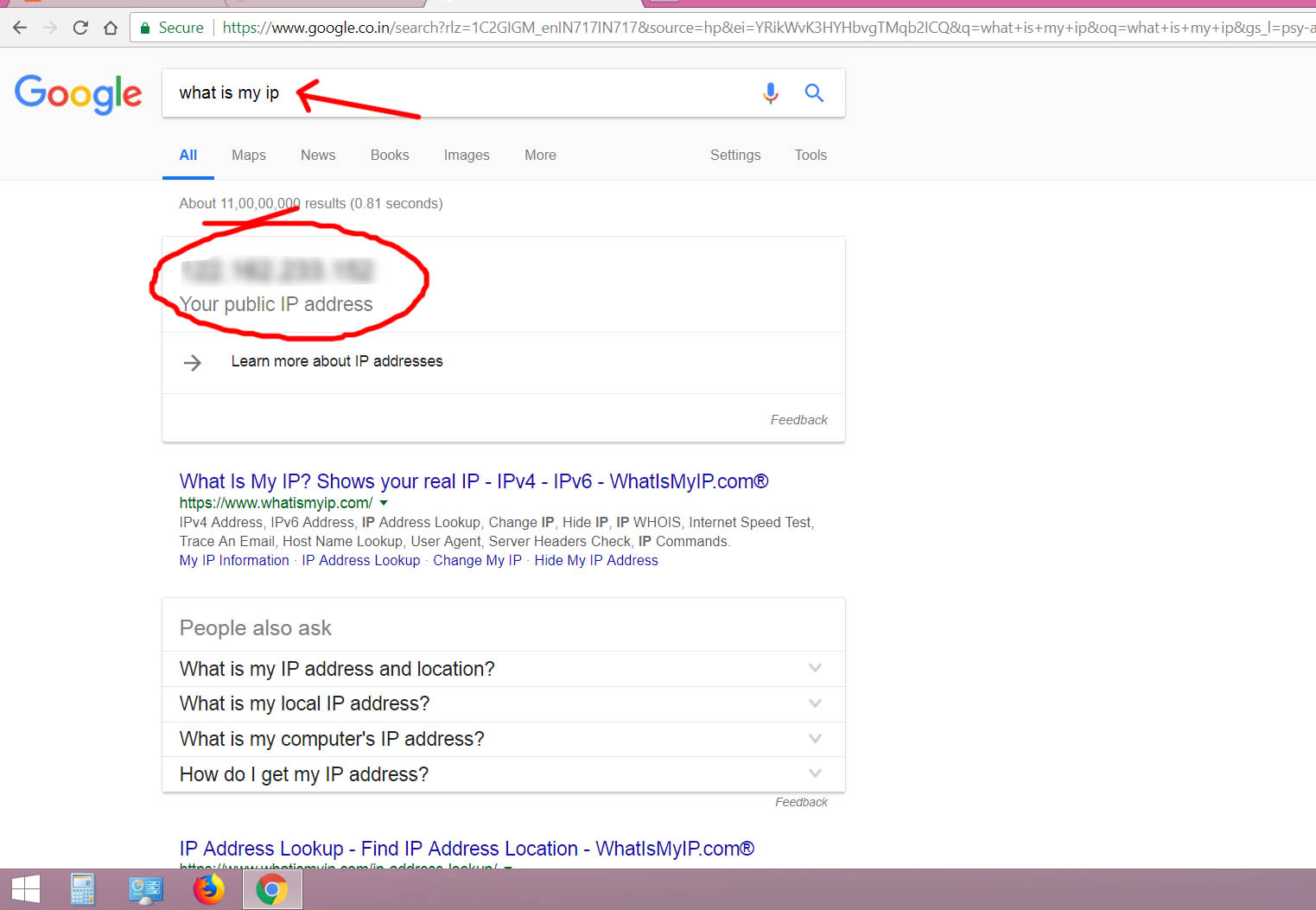Viewport: 1316px width, 910px height.
Task: Expand 'What is my local IP address?'
Action: tap(503, 703)
